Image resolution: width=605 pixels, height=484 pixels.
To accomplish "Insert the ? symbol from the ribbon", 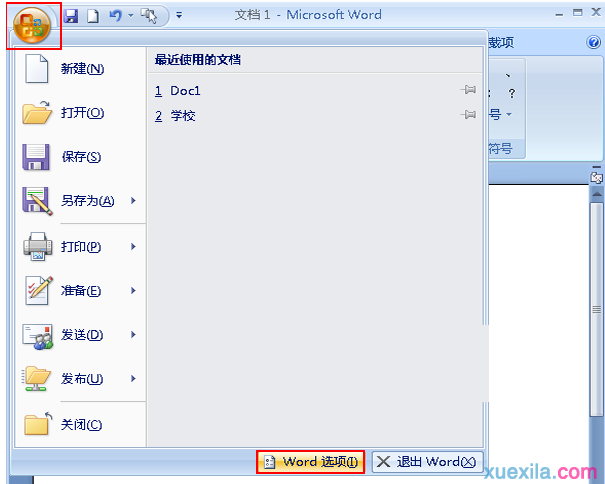I will (512, 93).
